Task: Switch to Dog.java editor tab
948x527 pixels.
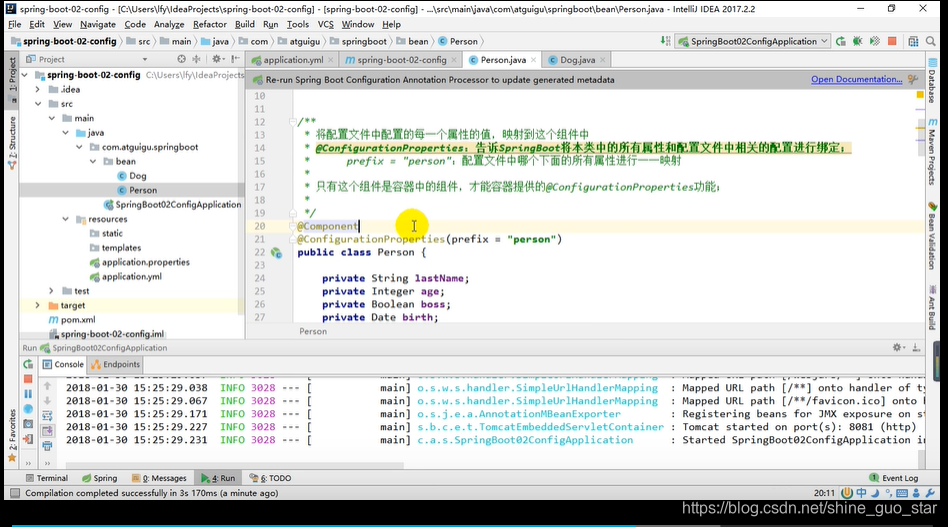Action: (x=577, y=60)
